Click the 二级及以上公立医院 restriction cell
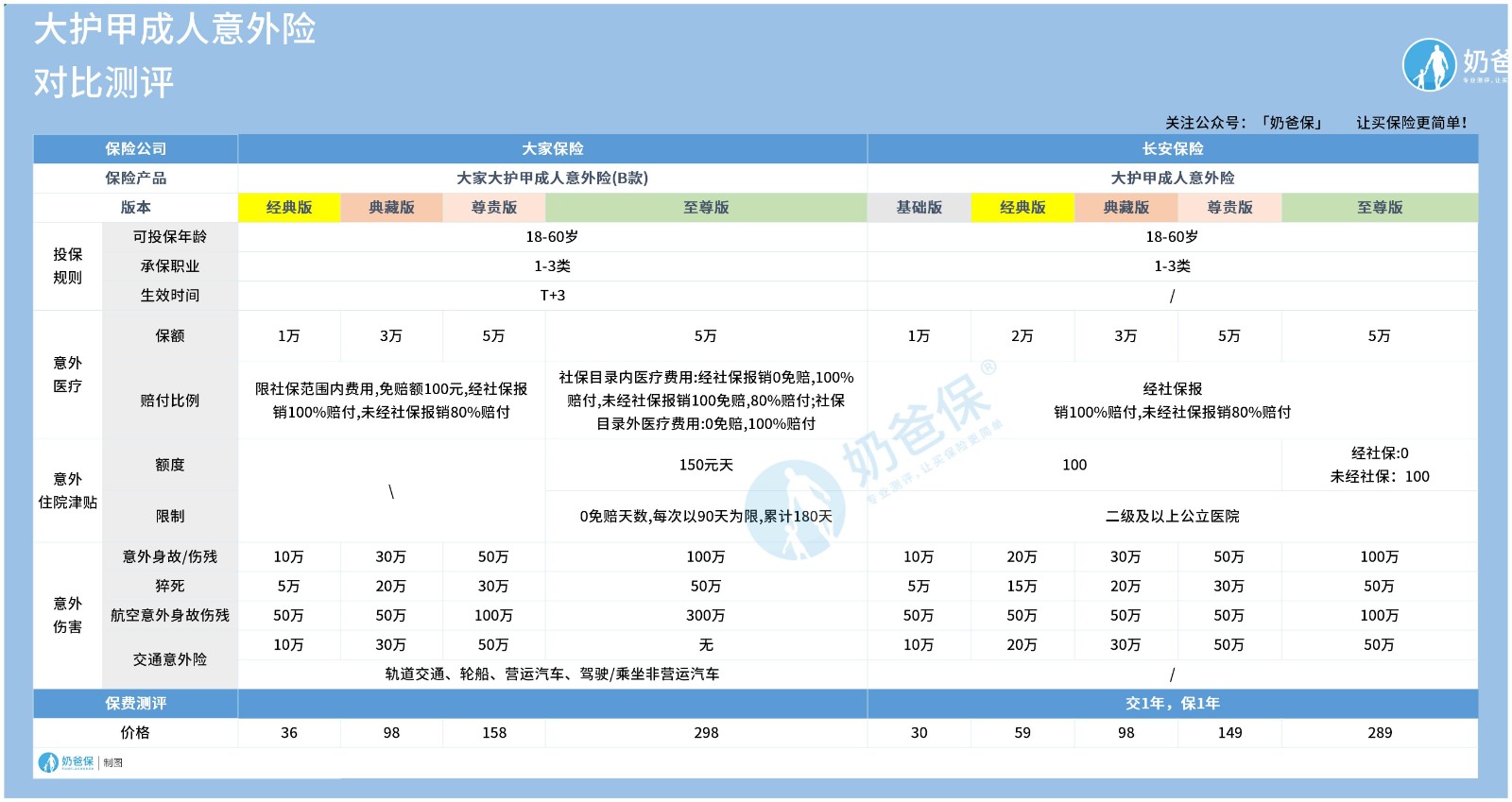The image size is (1512, 802). (x=1172, y=517)
